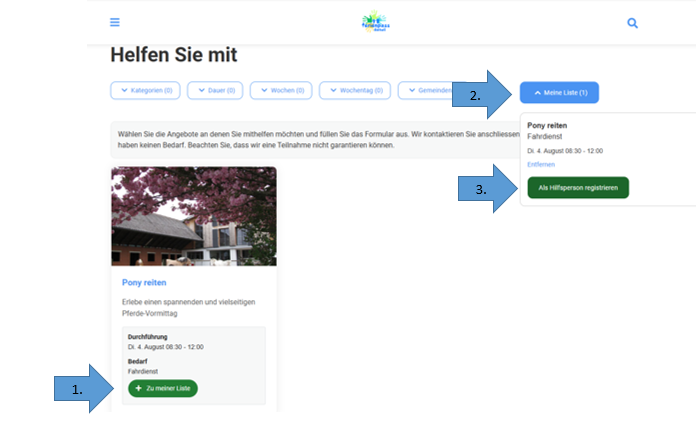Open the hamburger navigation menu
Viewport: 696px width, 431px height.
[115, 22]
